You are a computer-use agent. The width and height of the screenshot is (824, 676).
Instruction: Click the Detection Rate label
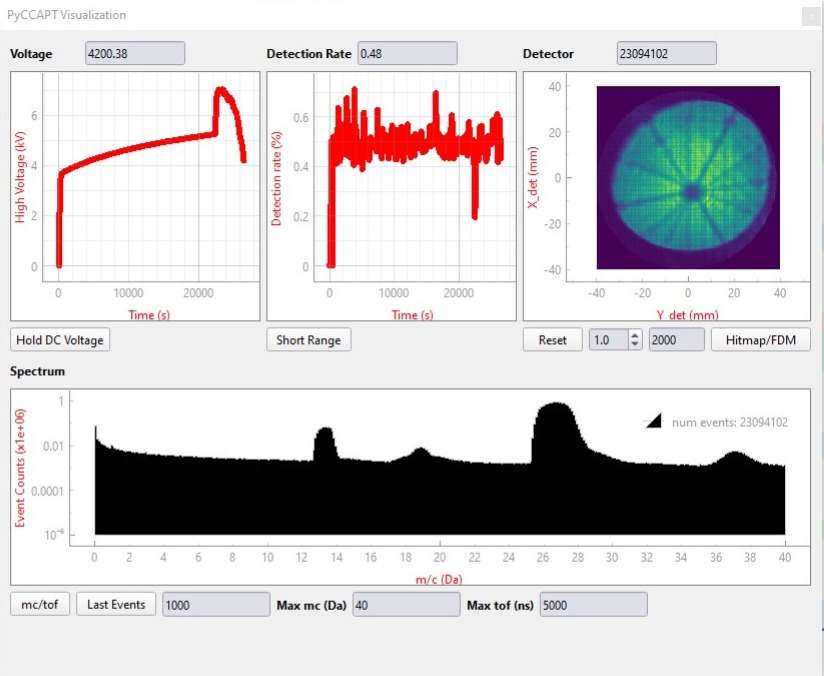coord(309,54)
